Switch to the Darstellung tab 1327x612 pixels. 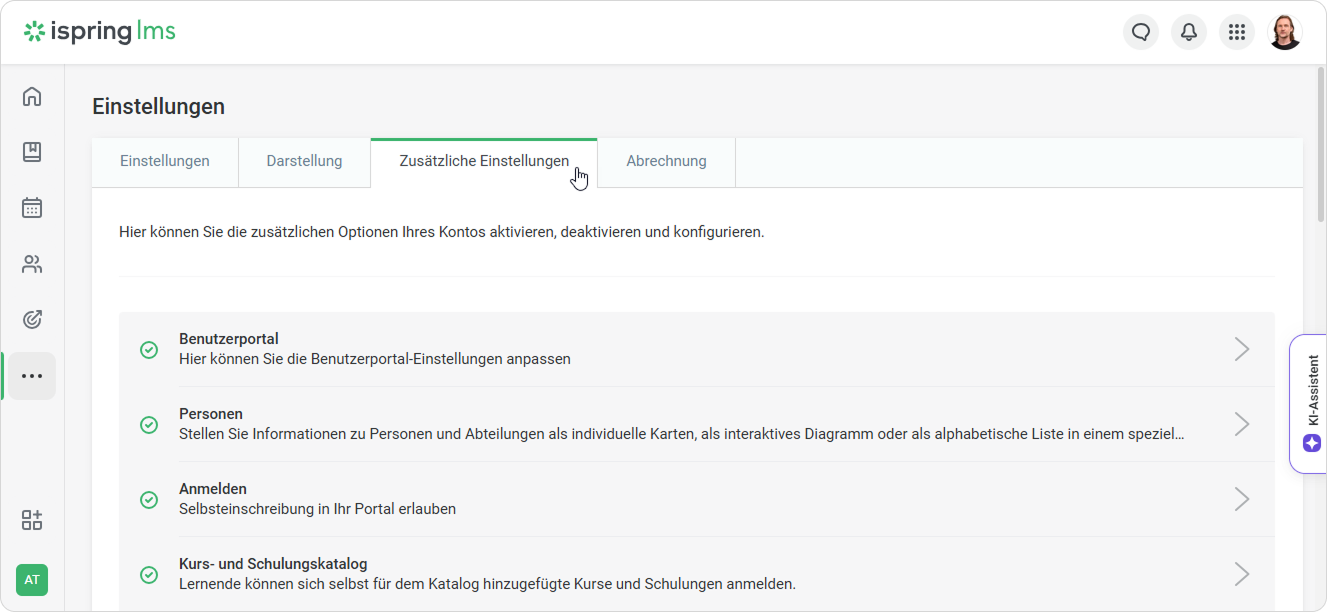(304, 161)
